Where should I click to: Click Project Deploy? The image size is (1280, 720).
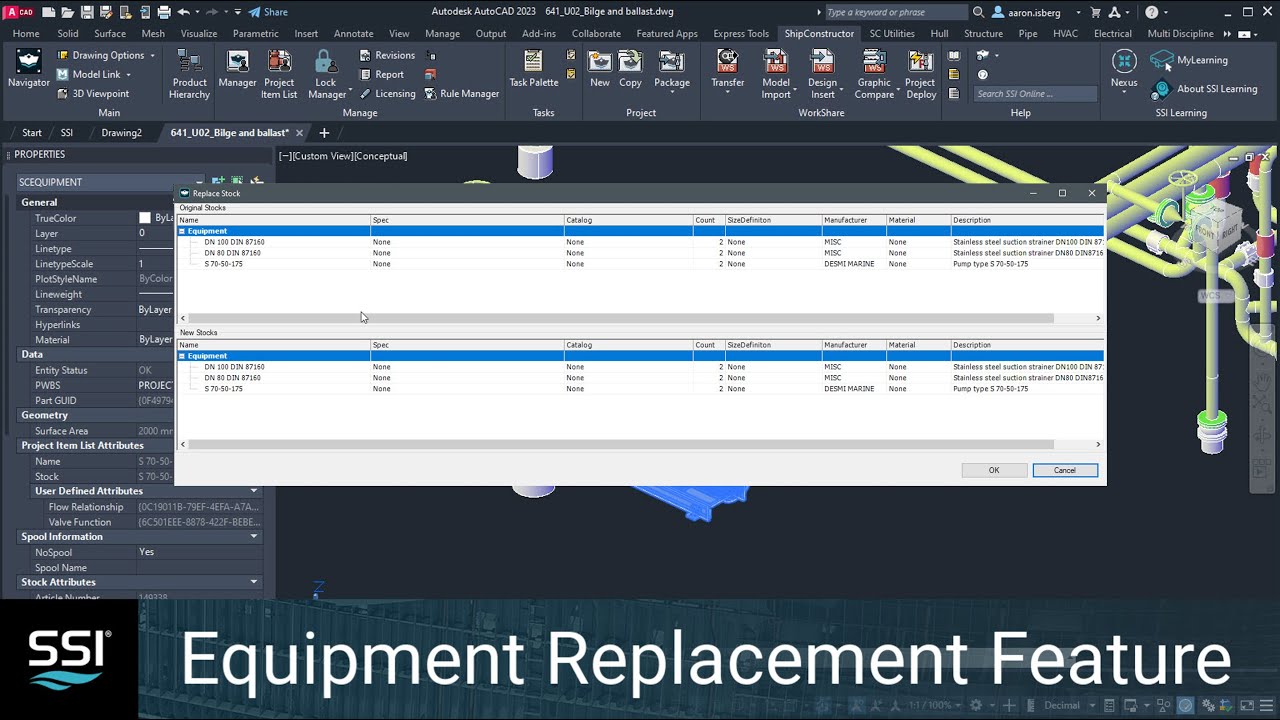pos(920,72)
